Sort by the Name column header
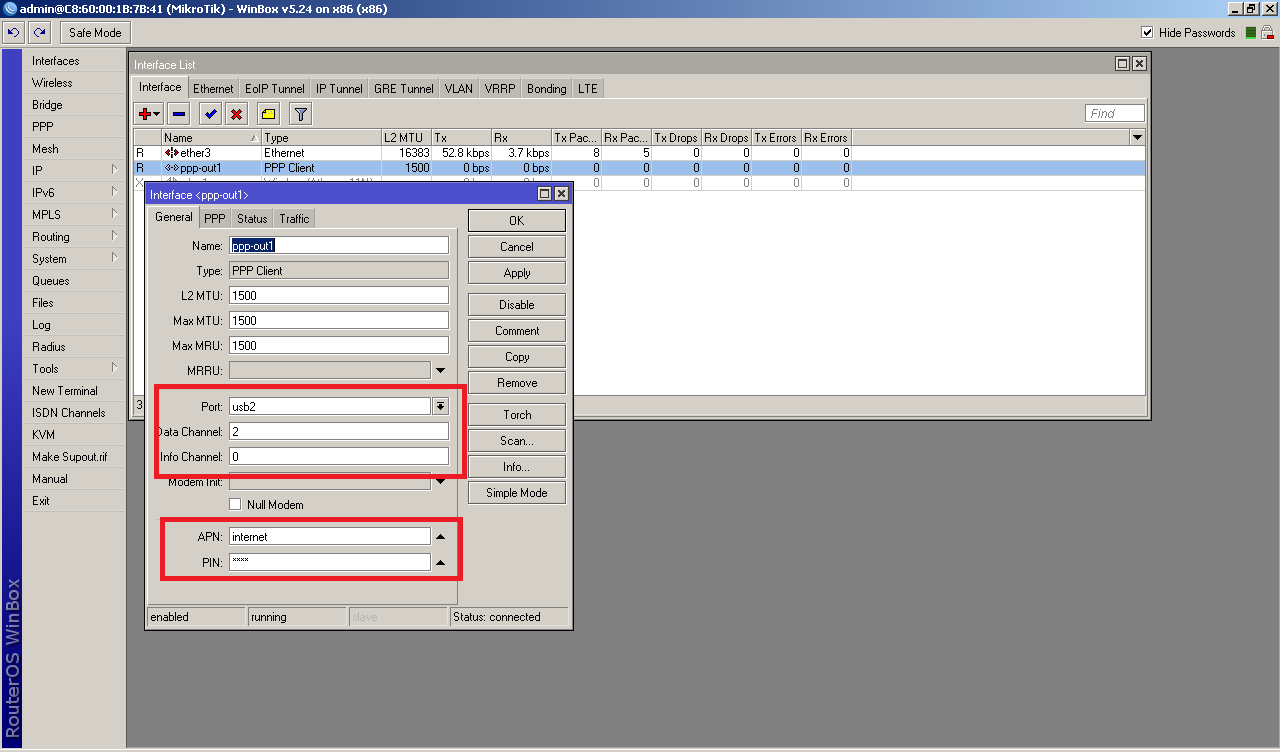Screen dimensions: 1280x752 click(211, 138)
